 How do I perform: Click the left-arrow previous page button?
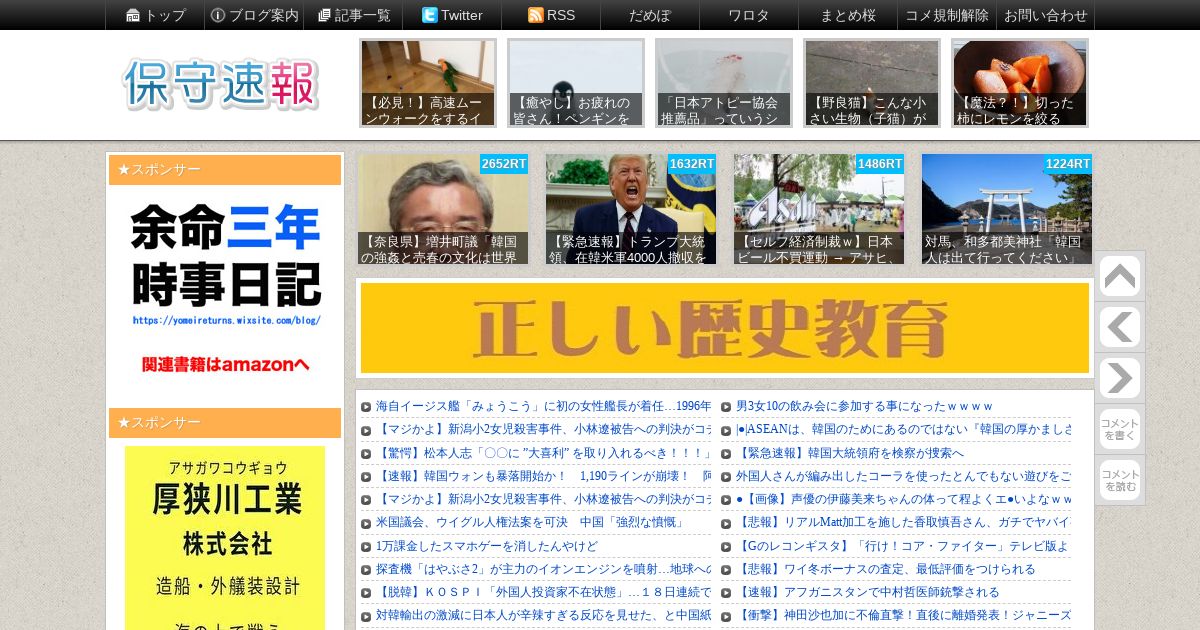(x=1119, y=327)
